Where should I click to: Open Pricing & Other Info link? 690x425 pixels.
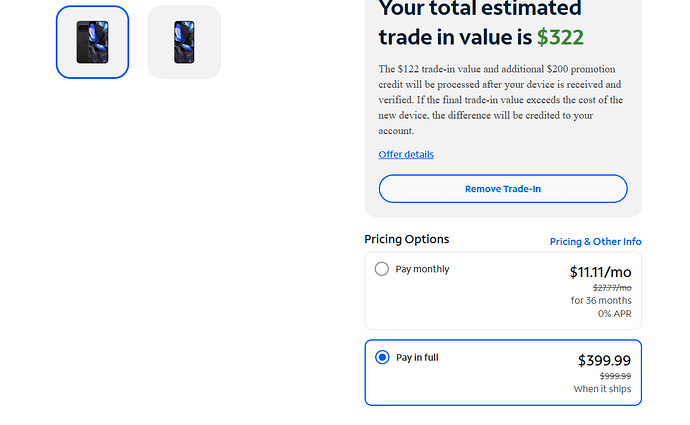[595, 241]
